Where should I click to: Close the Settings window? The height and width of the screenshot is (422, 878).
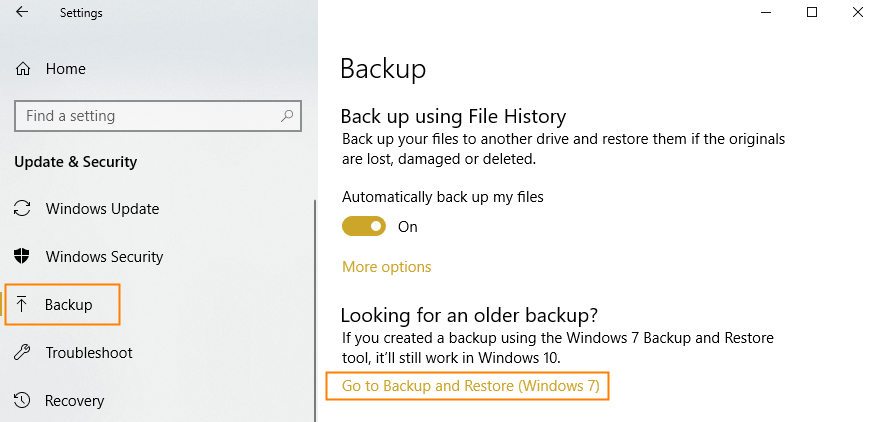point(857,12)
